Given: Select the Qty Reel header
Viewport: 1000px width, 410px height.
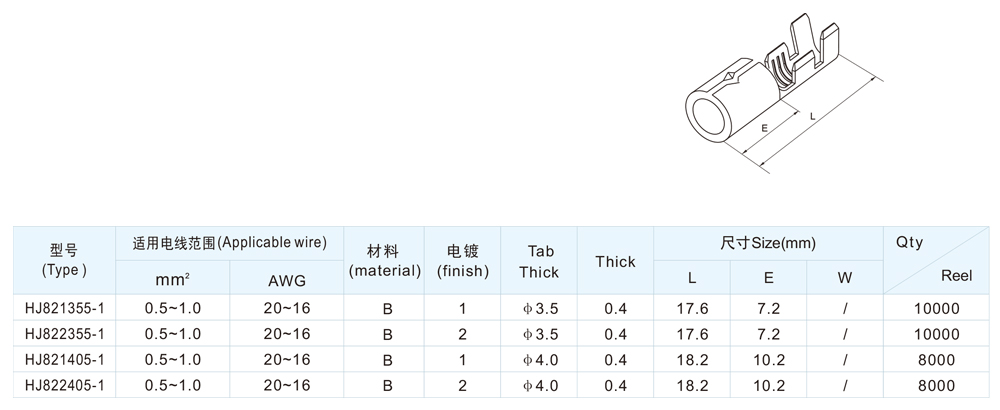Looking at the screenshot, I should [x=937, y=260].
